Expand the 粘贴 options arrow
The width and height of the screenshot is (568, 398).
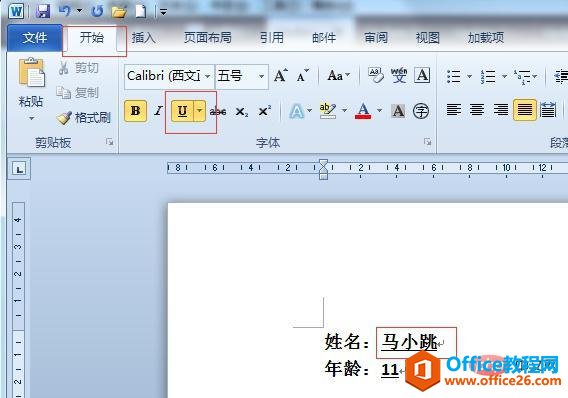click(x=32, y=118)
